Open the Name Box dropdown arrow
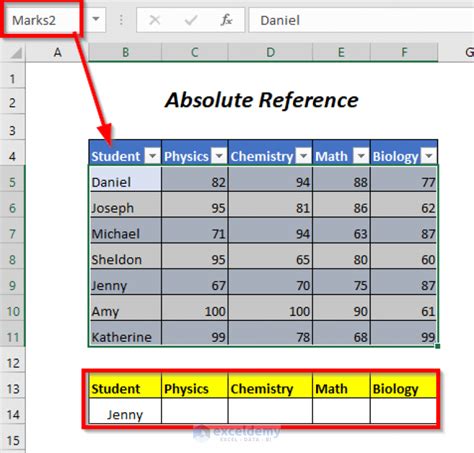Image resolution: width=474 pixels, height=453 pixels. click(96, 19)
